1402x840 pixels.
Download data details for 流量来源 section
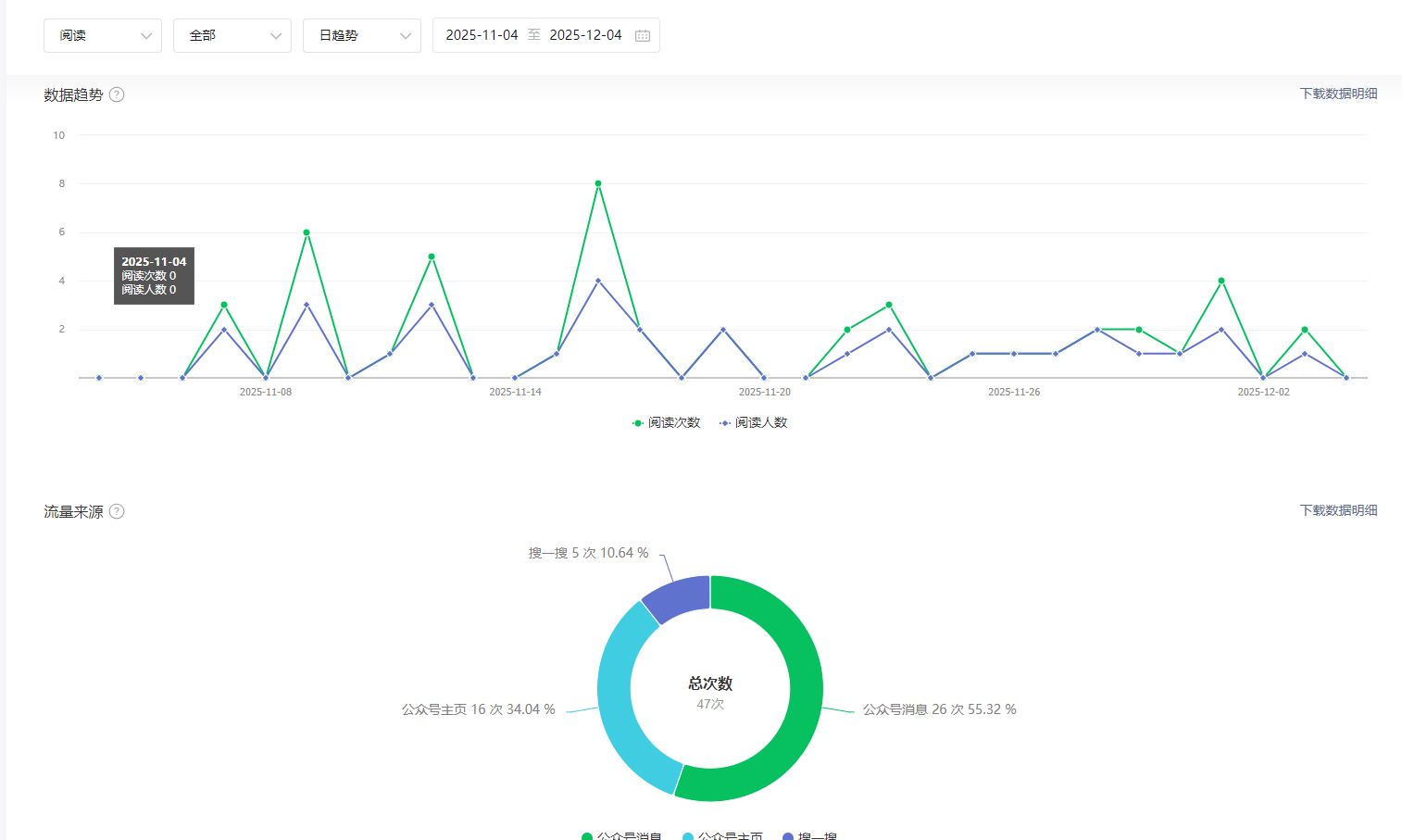1338,510
